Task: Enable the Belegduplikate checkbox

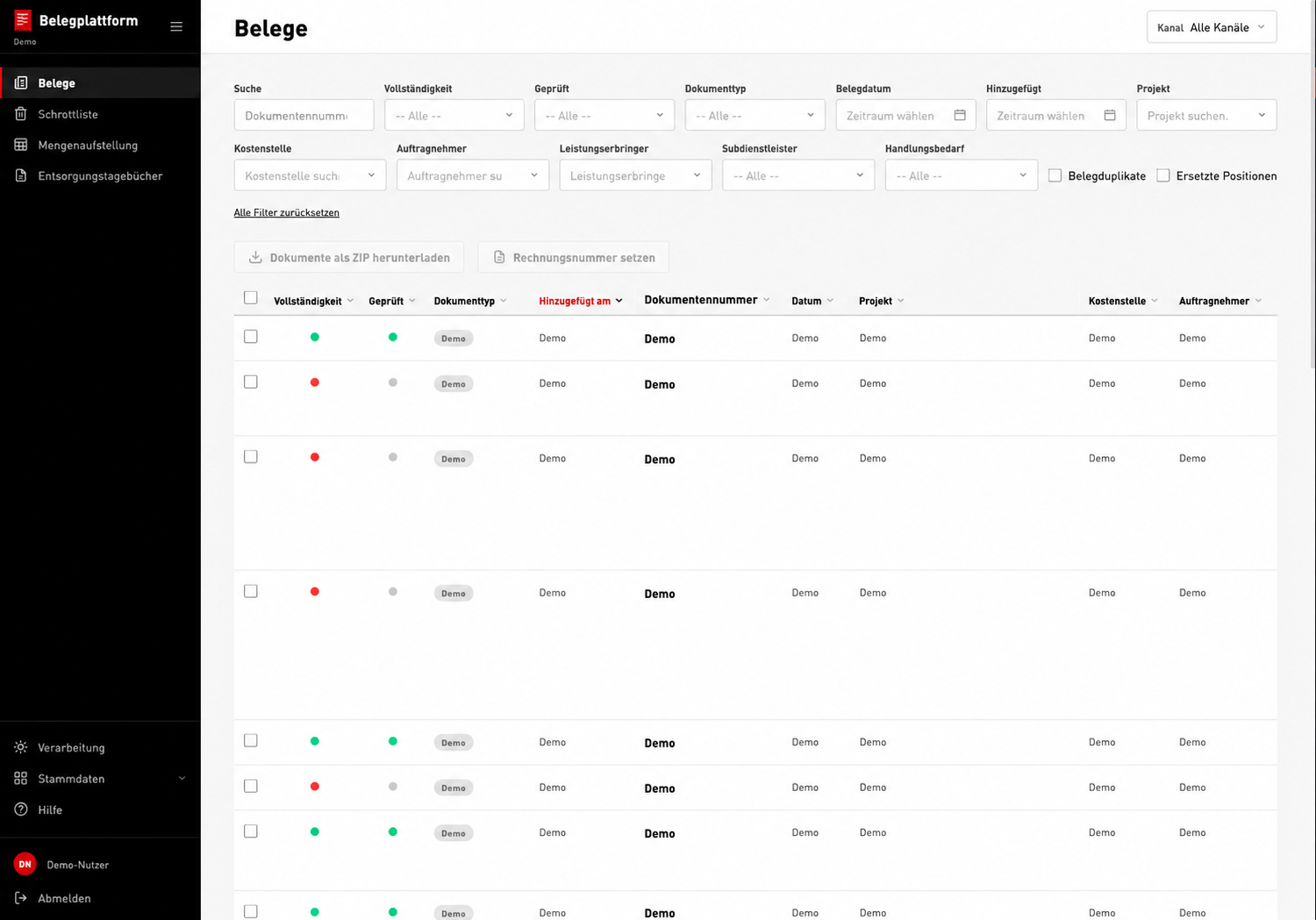Action: click(1055, 175)
